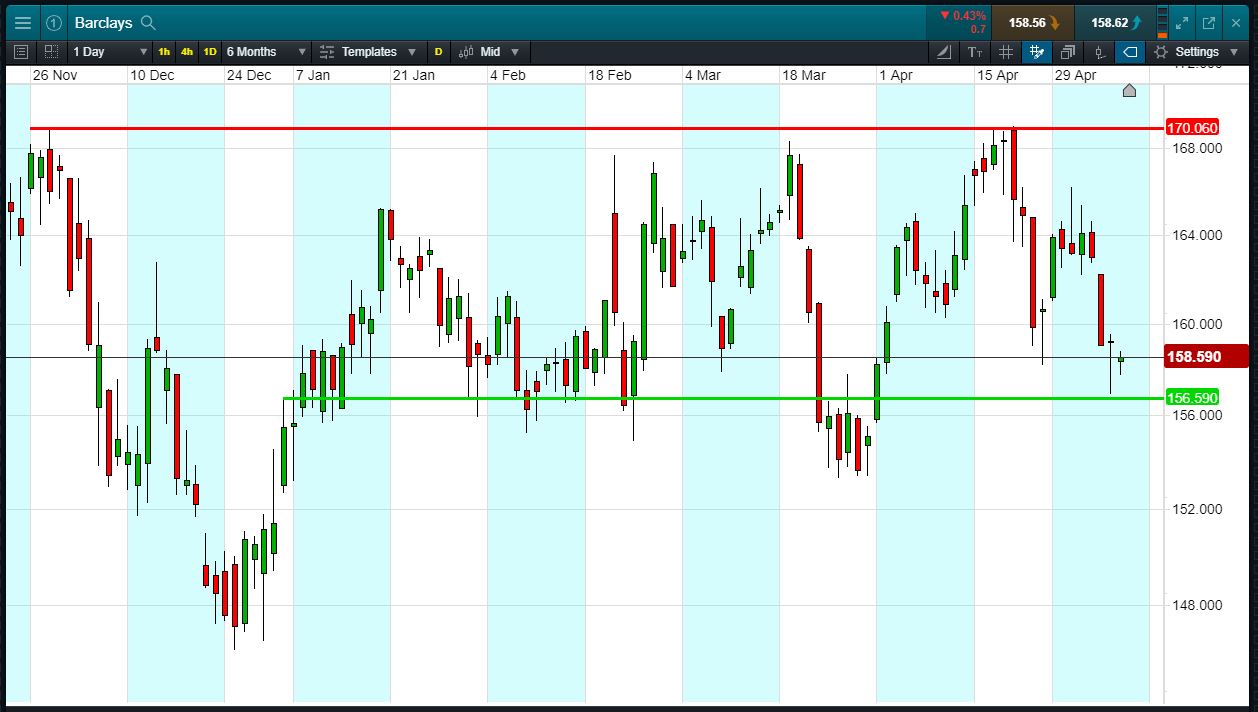The width and height of the screenshot is (1258, 712).
Task: Click the market sentiment bar indicator
Action: tap(1162, 22)
